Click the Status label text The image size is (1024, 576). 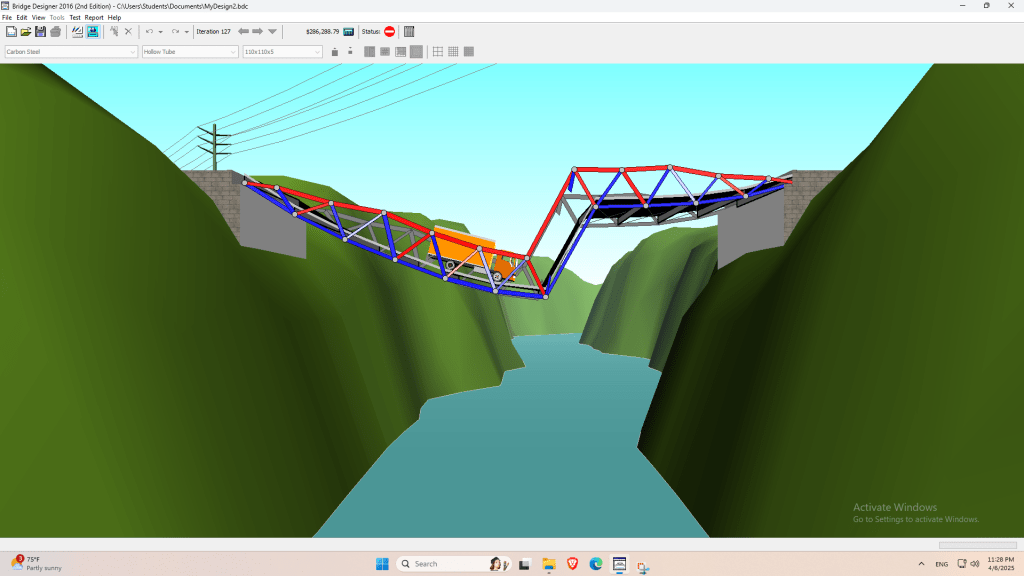pyautogui.click(x=371, y=31)
